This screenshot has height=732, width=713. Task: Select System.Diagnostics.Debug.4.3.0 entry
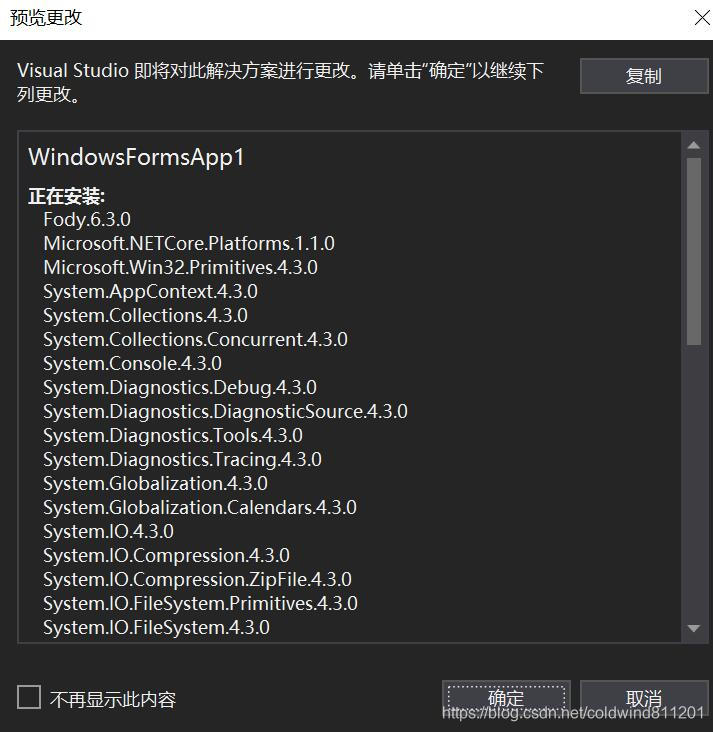point(180,387)
